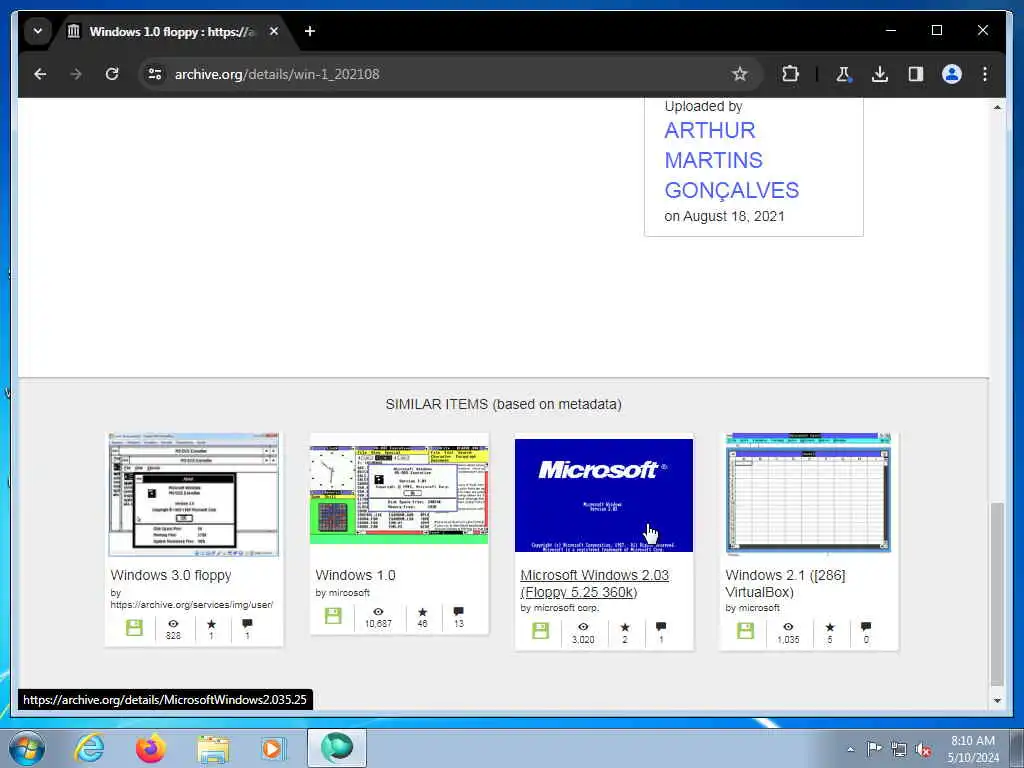Click 'by microsoft corp.' text

tap(559, 608)
